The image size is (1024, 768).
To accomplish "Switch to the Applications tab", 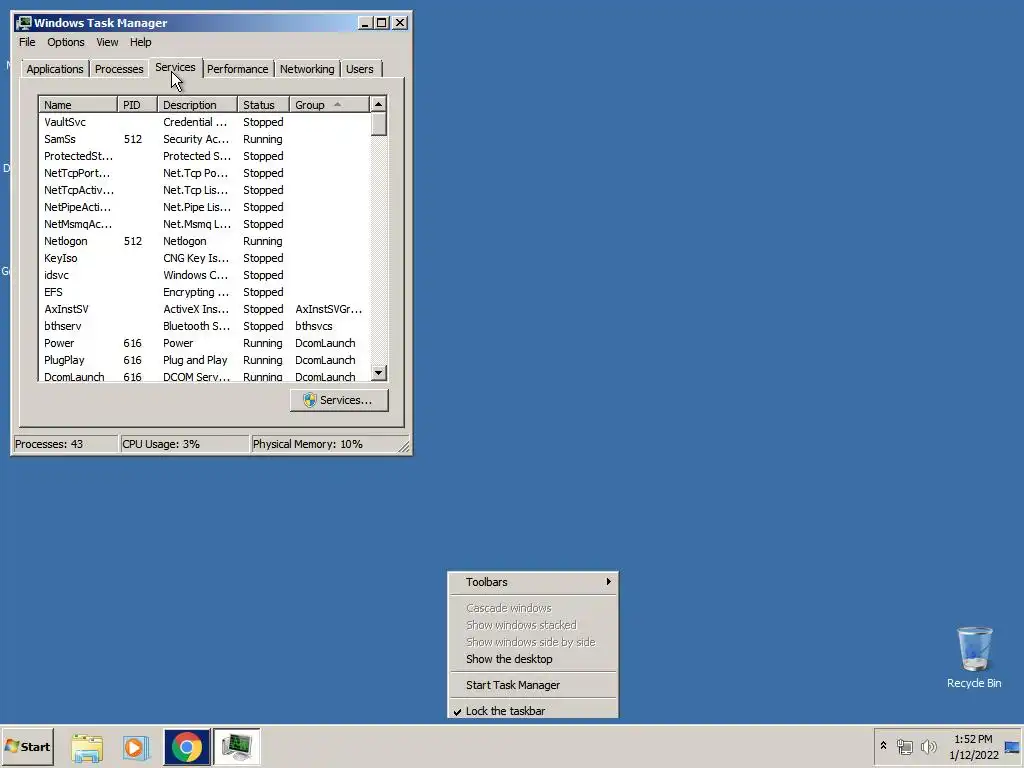I will [x=55, y=69].
